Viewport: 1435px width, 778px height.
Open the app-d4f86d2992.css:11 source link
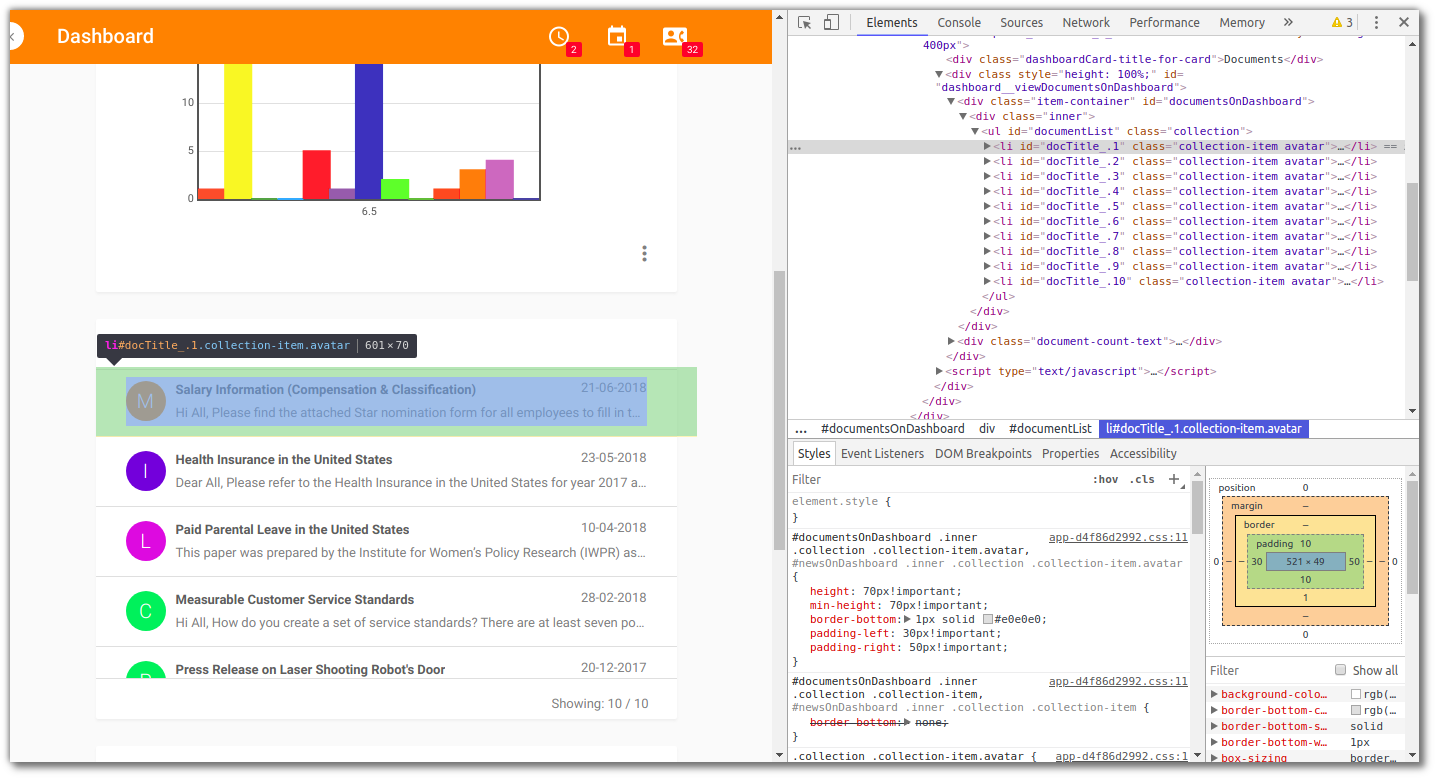(x=1117, y=537)
